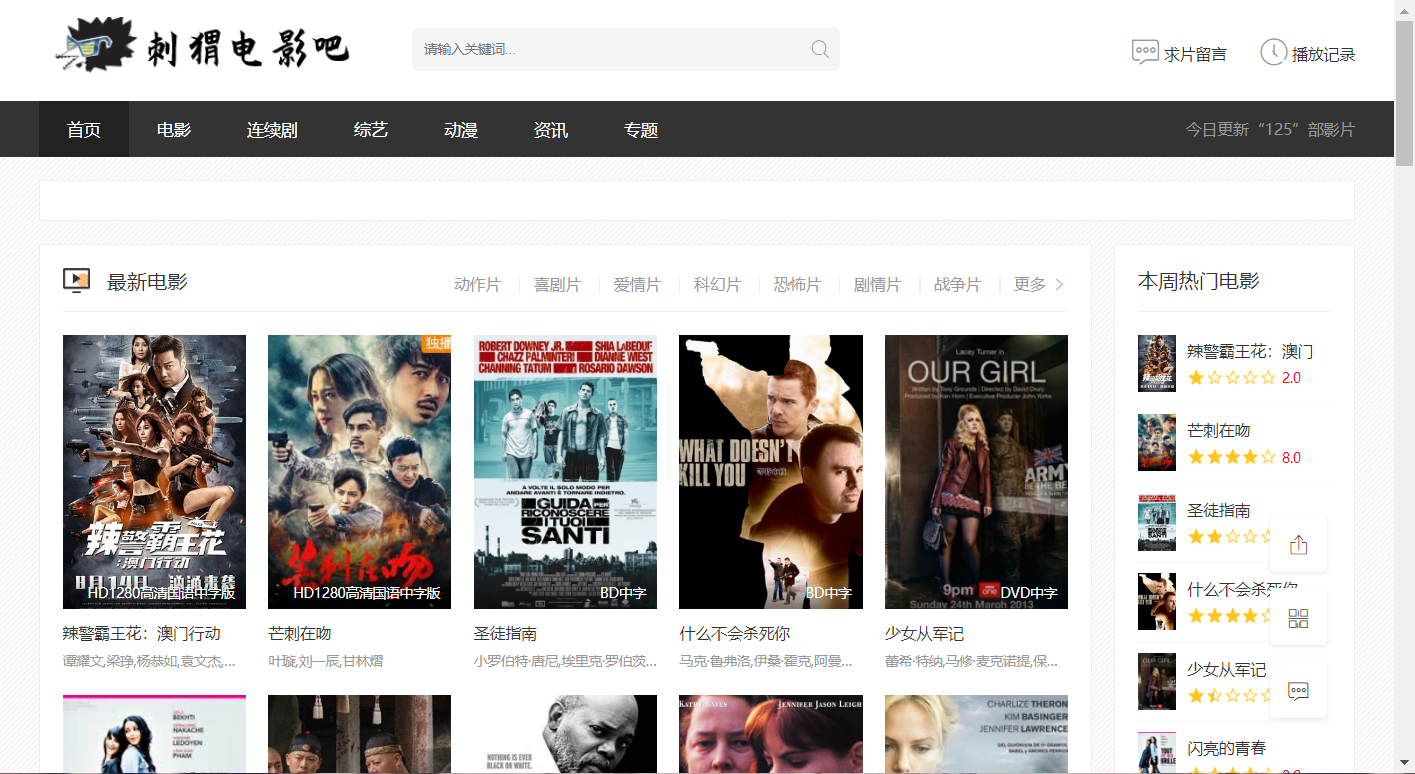Filter by the 恐怖片 category link
The height and width of the screenshot is (774, 1415).
tap(797, 285)
